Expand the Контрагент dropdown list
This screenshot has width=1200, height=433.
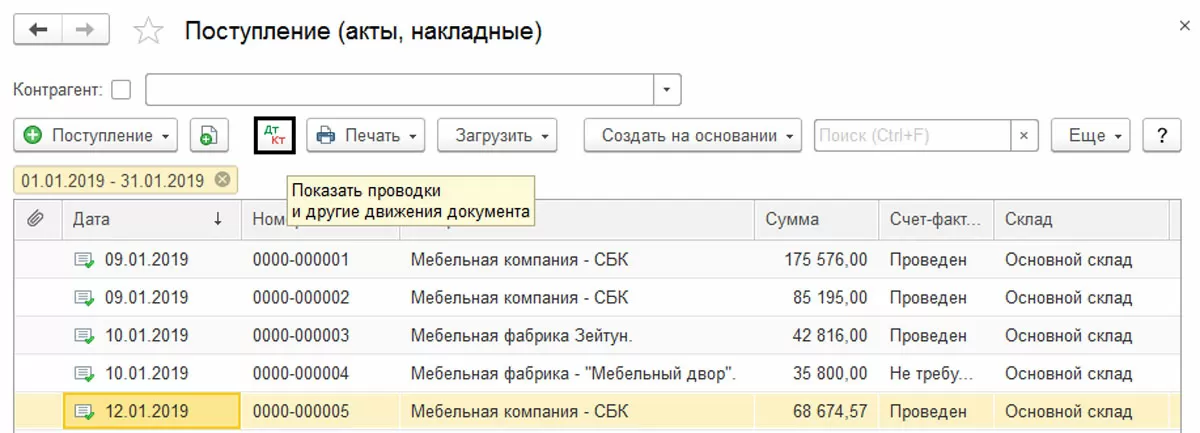point(667,89)
